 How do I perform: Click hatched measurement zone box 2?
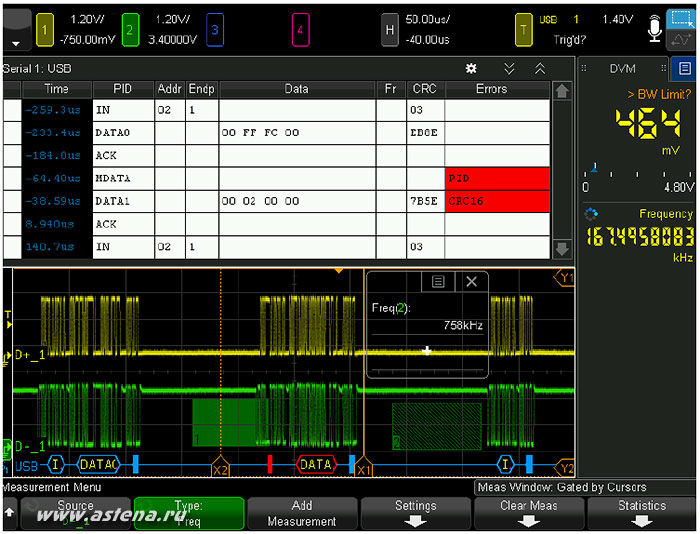437,426
